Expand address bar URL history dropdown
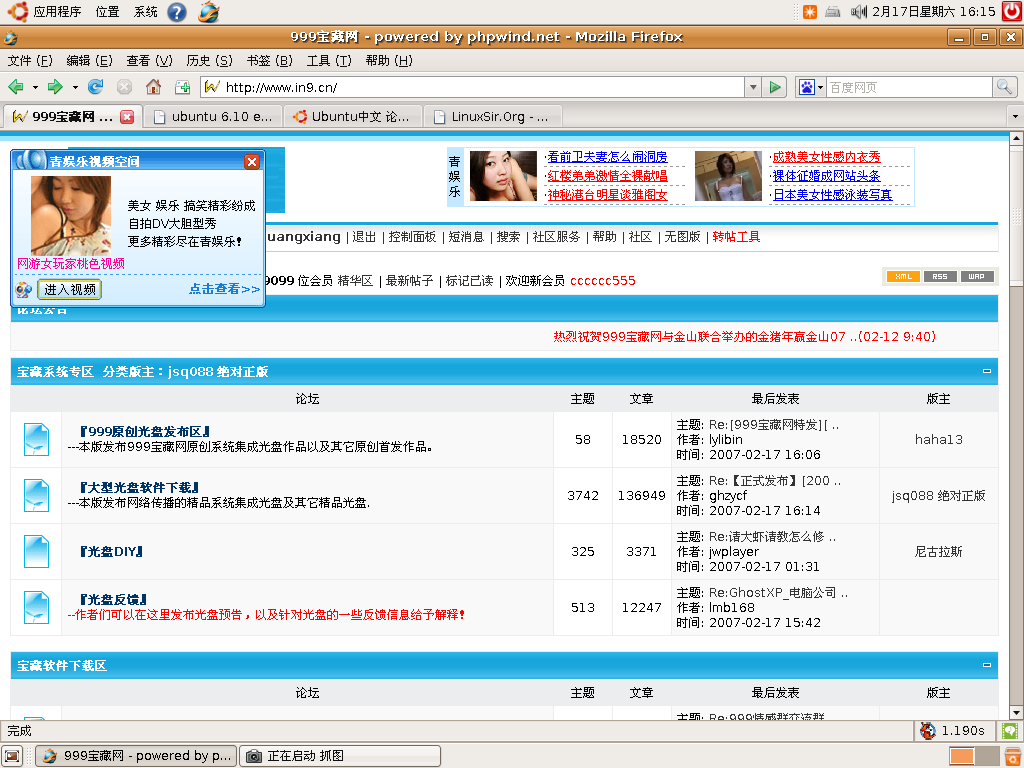 (x=753, y=87)
